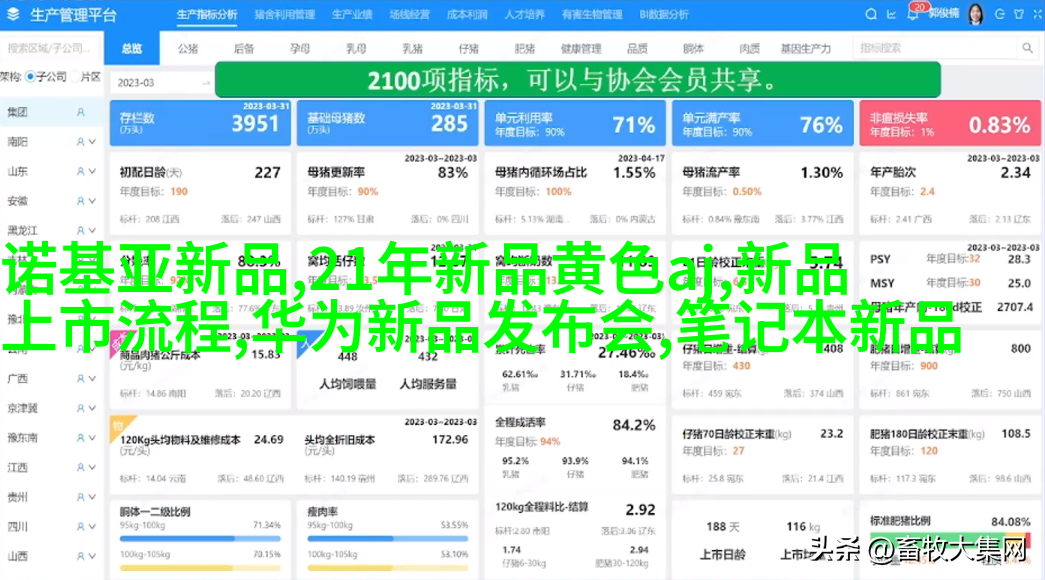
Task: Open the 2023-03 month picker field
Action: (x=161, y=83)
